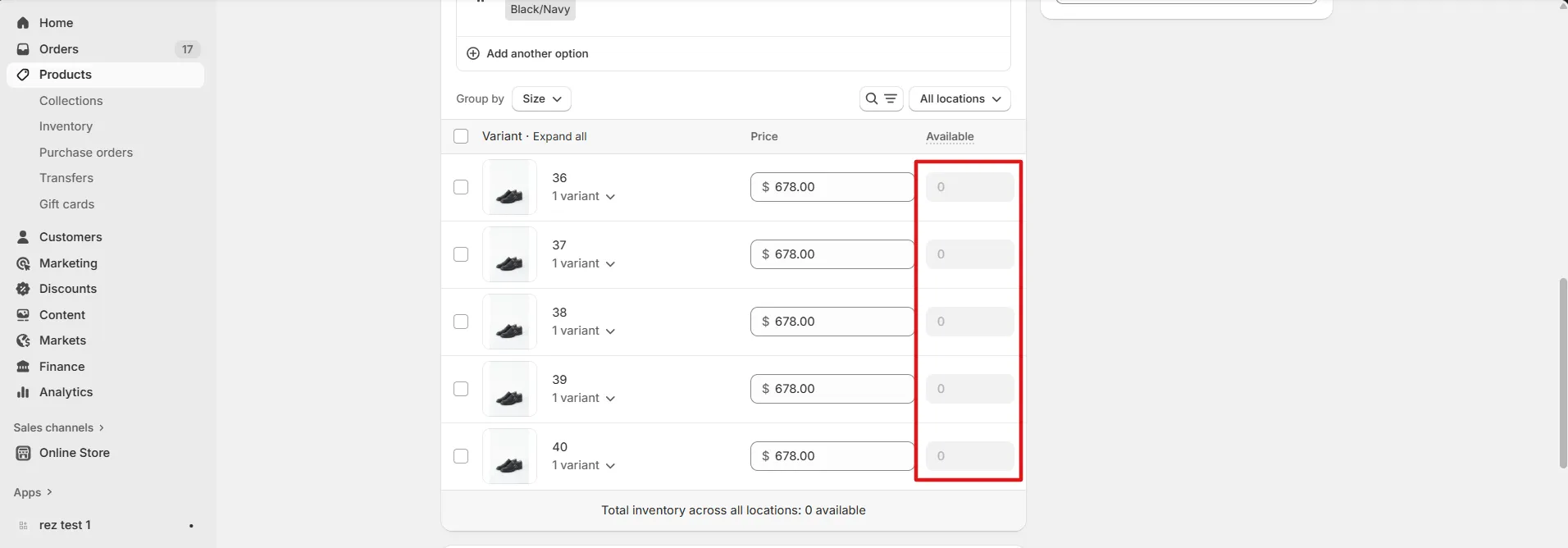Expand the 1 variant list under size 36
Viewport: 1568px width, 548px height.
tap(583, 196)
